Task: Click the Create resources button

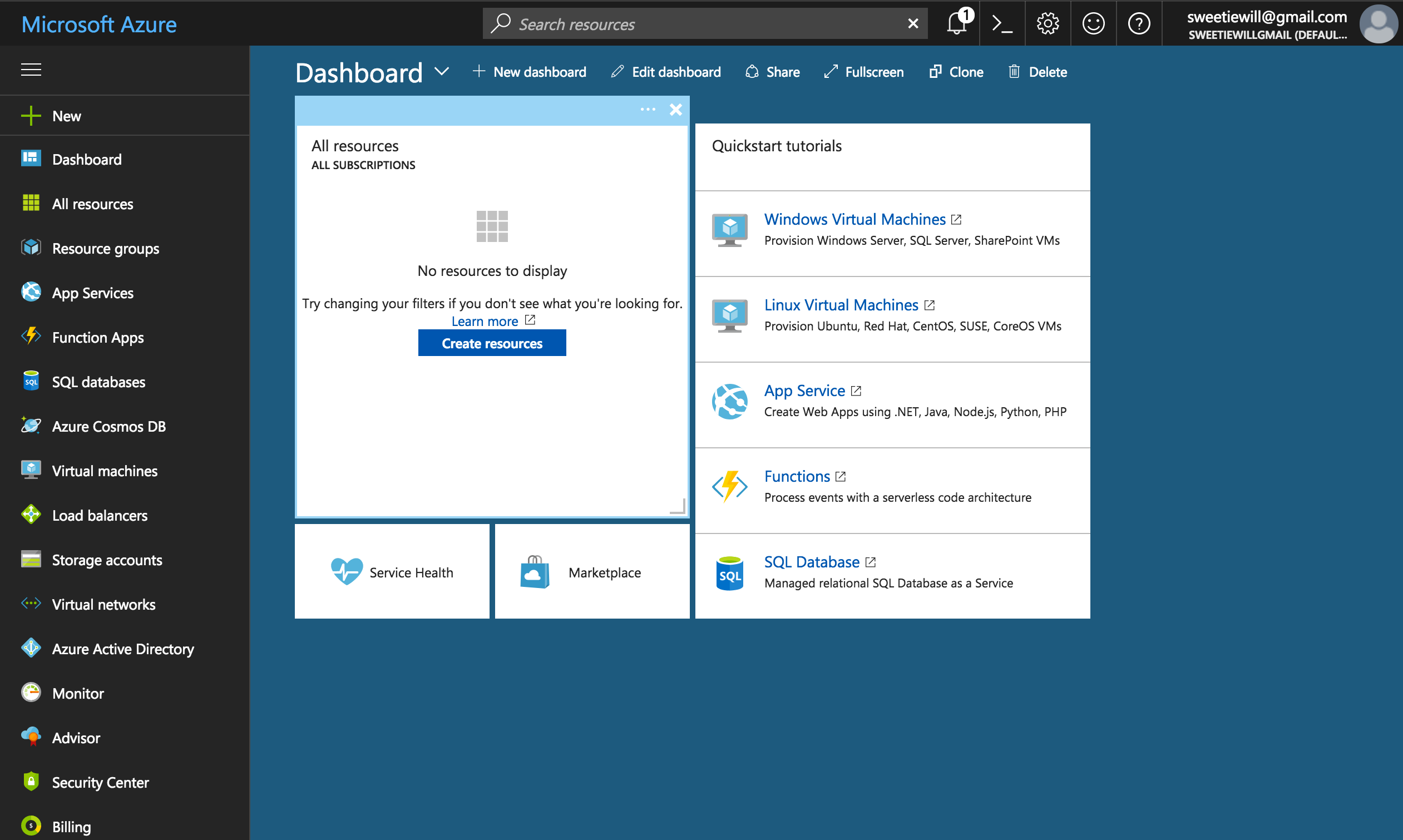Action: (x=492, y=343)
